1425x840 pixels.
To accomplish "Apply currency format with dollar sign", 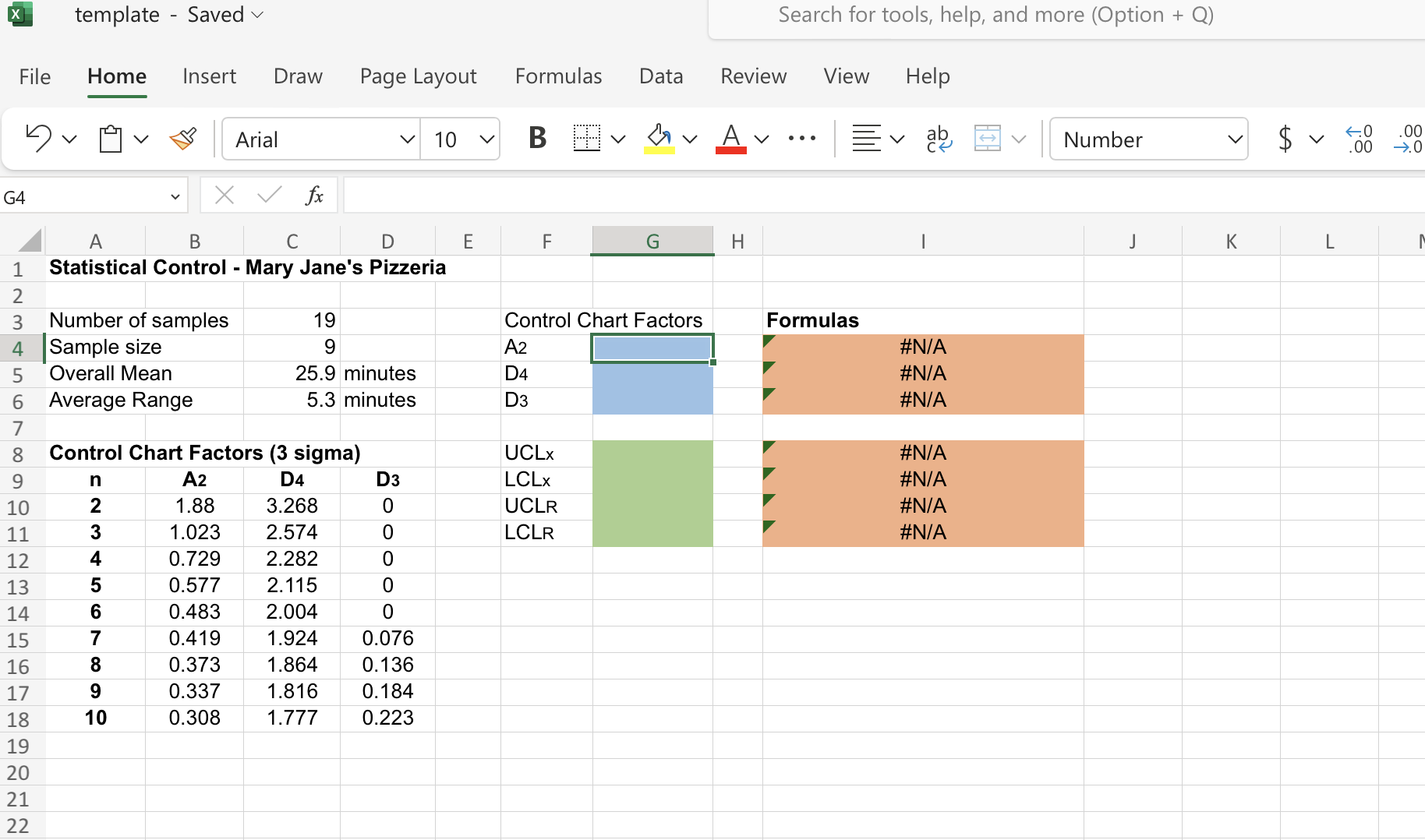I will tap(1286, 139).
